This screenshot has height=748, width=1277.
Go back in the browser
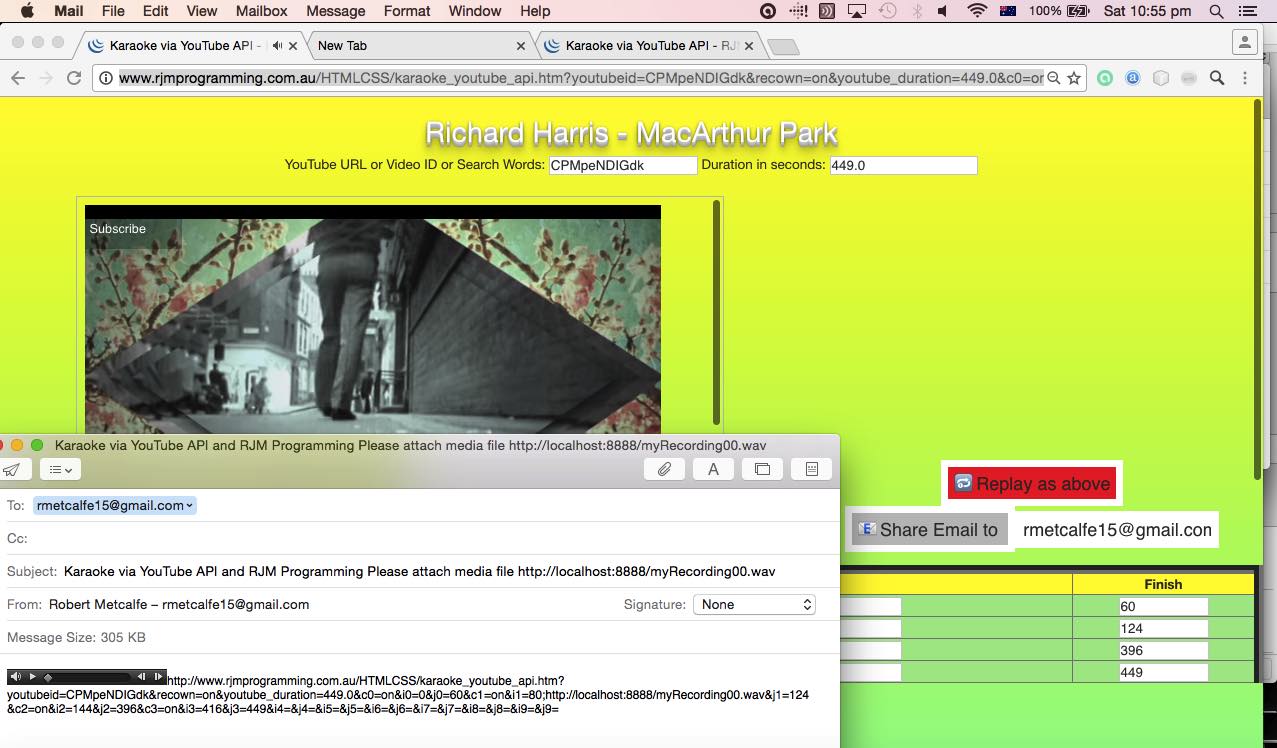pyautogui.click(x=17, y=77)
